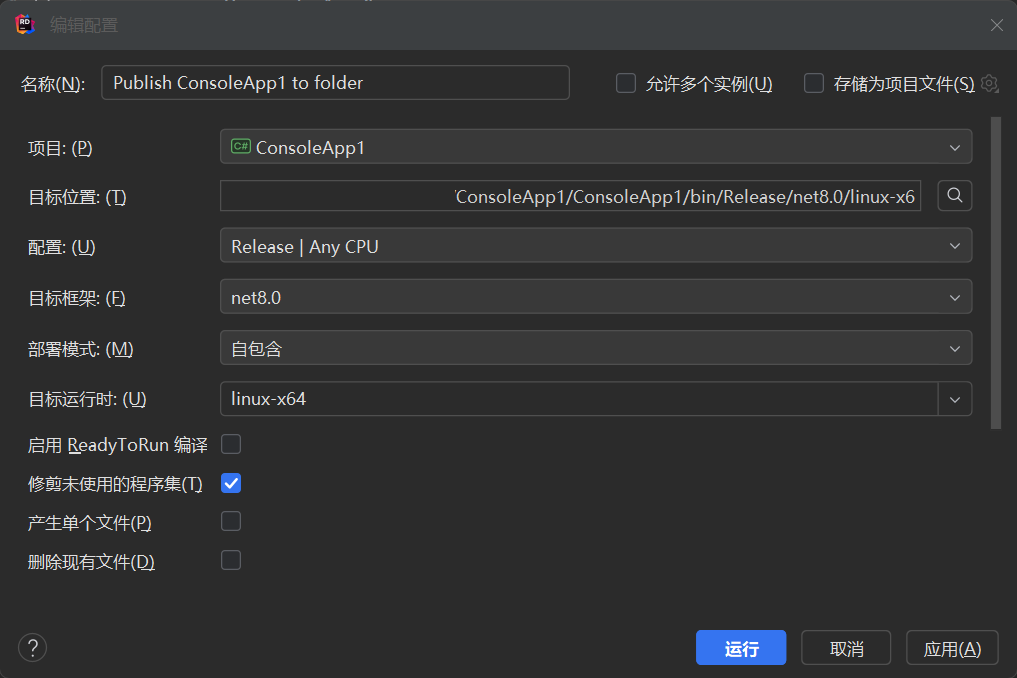Viewport: 1017px width, 678px height.
Task: Click the 运行 button
Action: tap(741, 648)
